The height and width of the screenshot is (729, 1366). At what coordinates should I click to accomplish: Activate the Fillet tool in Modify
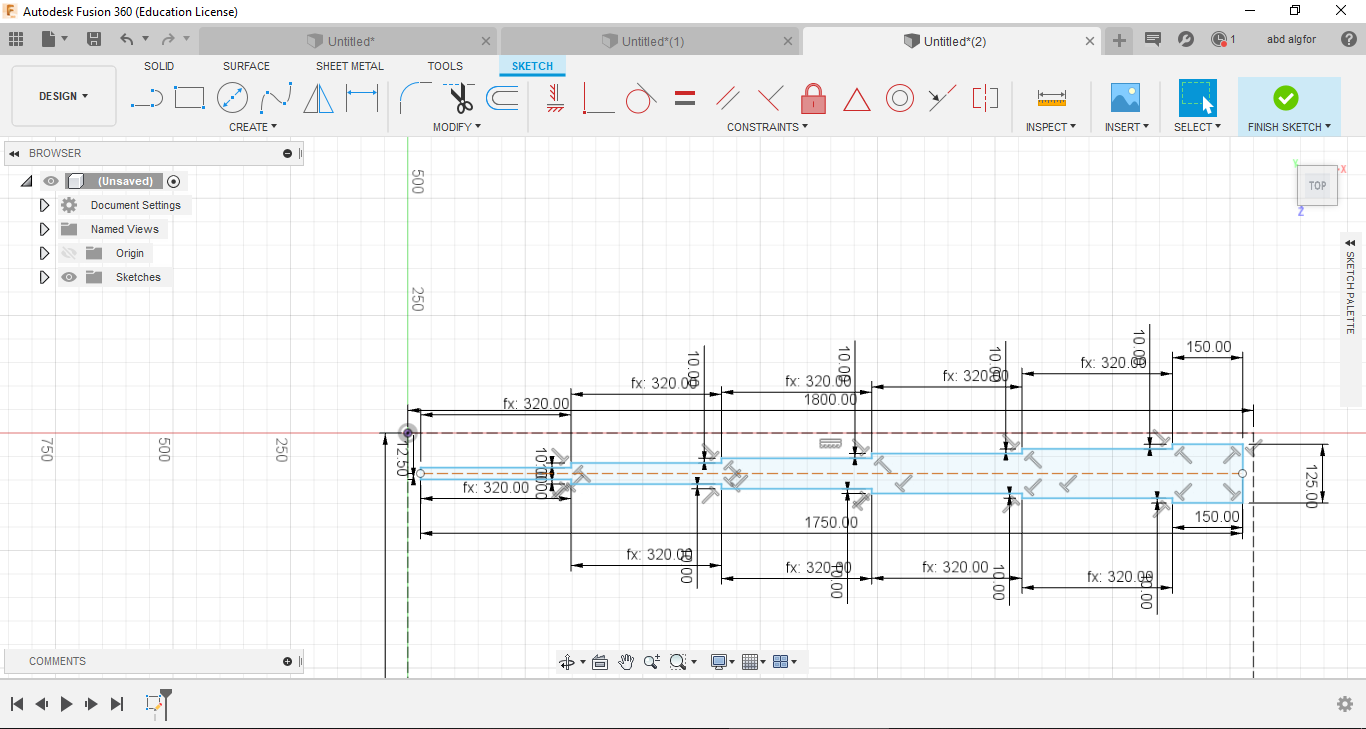pyautogui.click(x=414, y=98)
